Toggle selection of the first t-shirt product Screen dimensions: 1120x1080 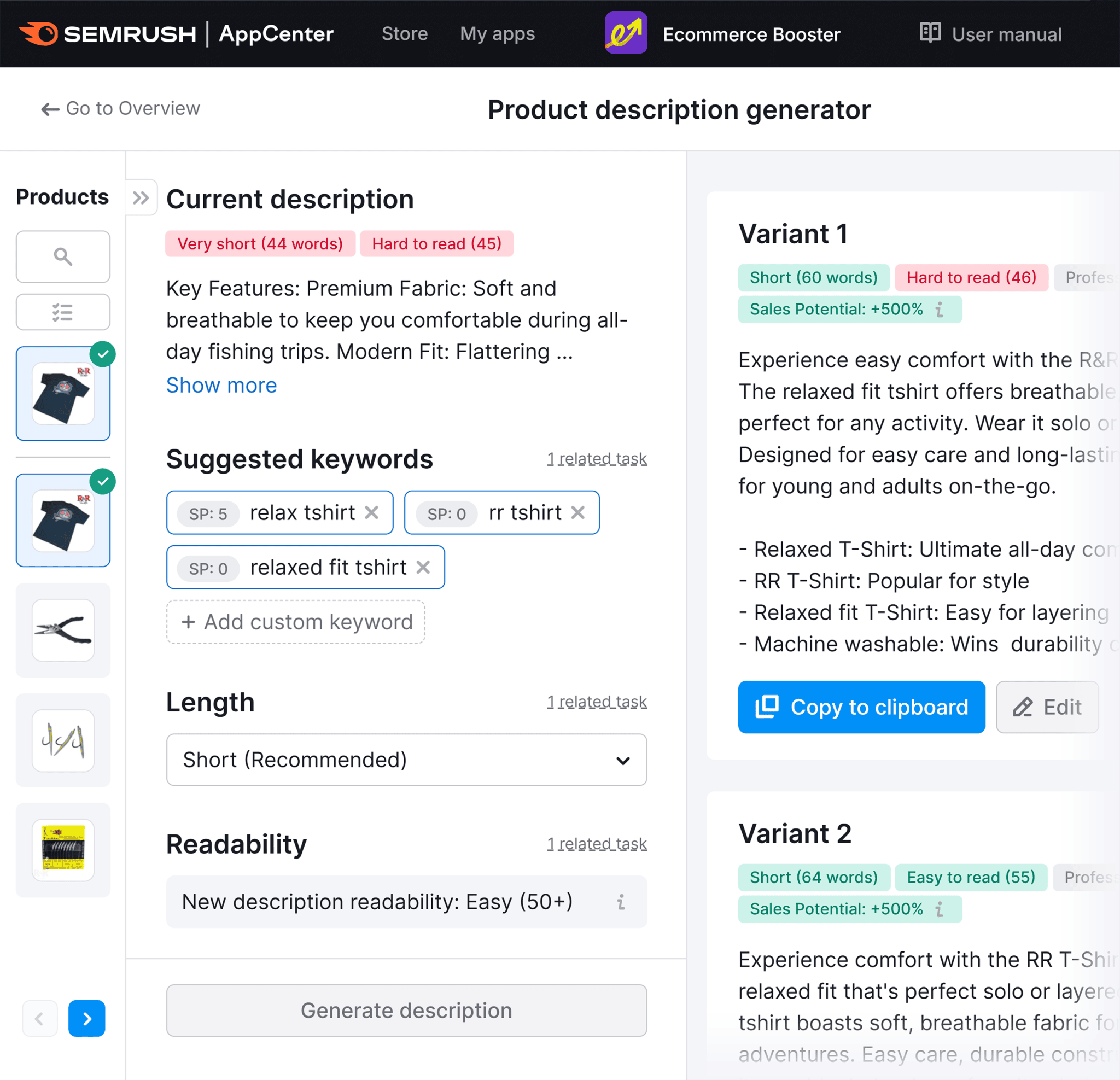click(63, 394)
